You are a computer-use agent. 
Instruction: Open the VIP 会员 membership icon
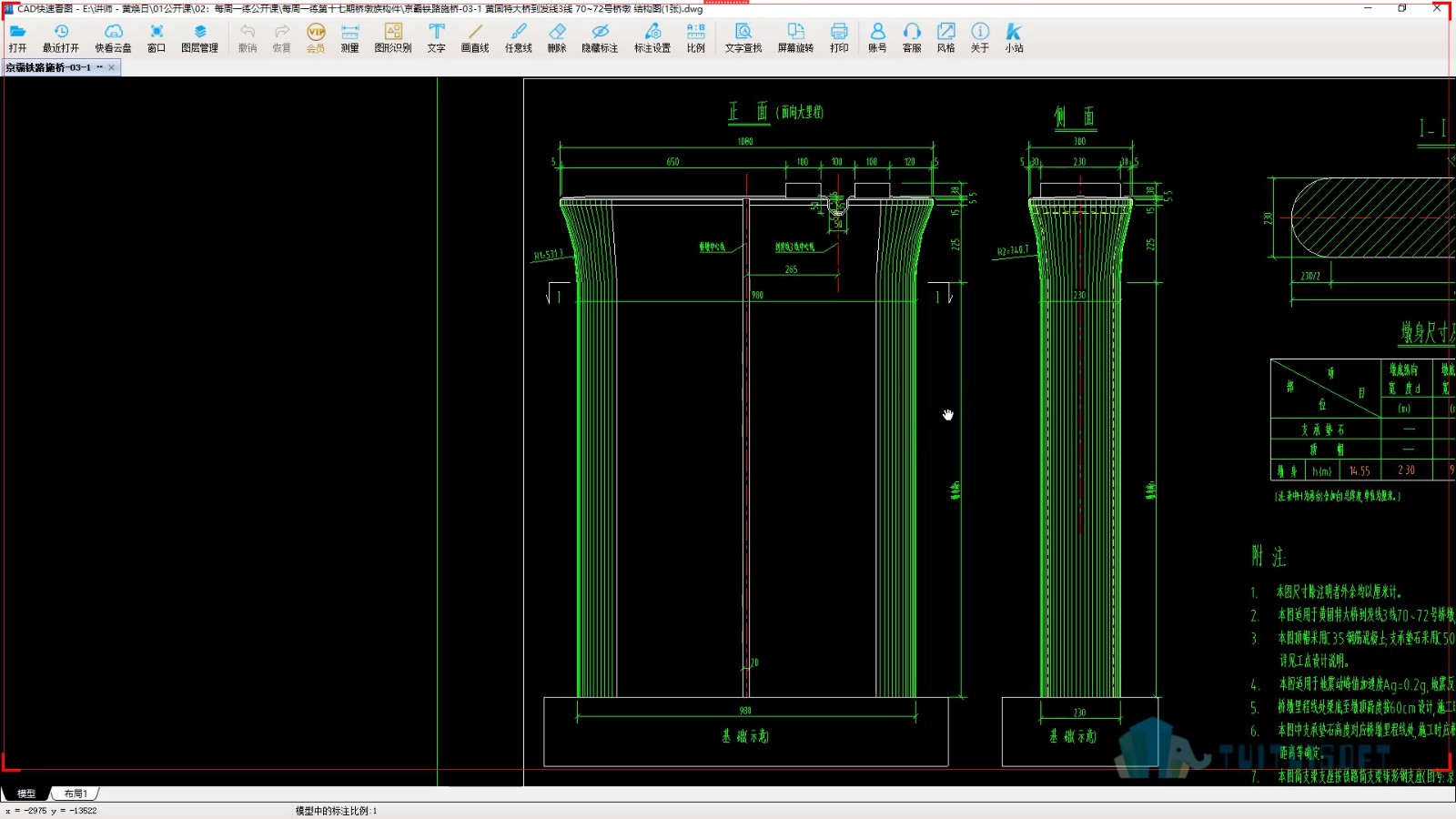click(316, 37)
